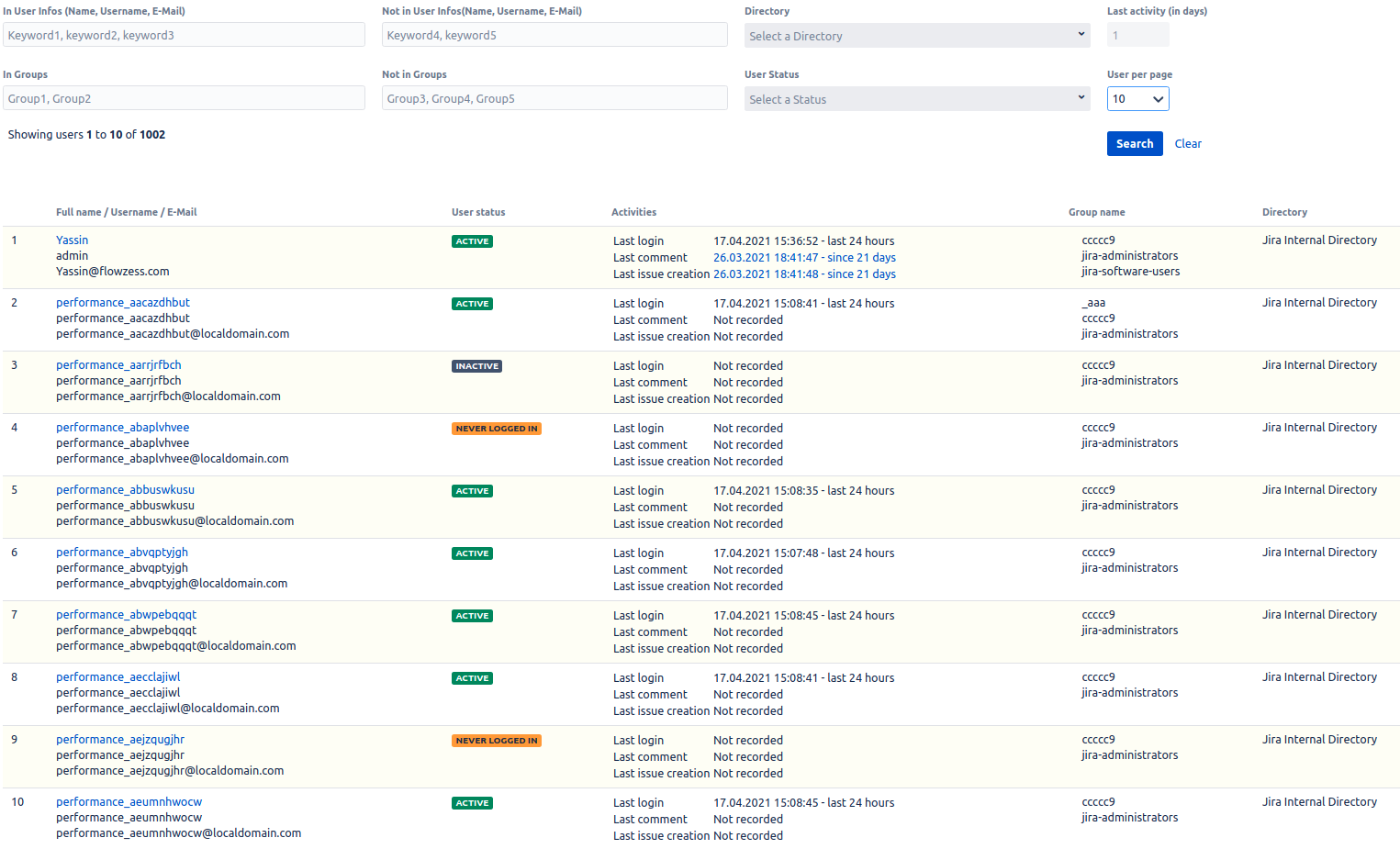1400x849 pixels.
Task: Click the Not in User Infos input field
Action: click(554, 36)
